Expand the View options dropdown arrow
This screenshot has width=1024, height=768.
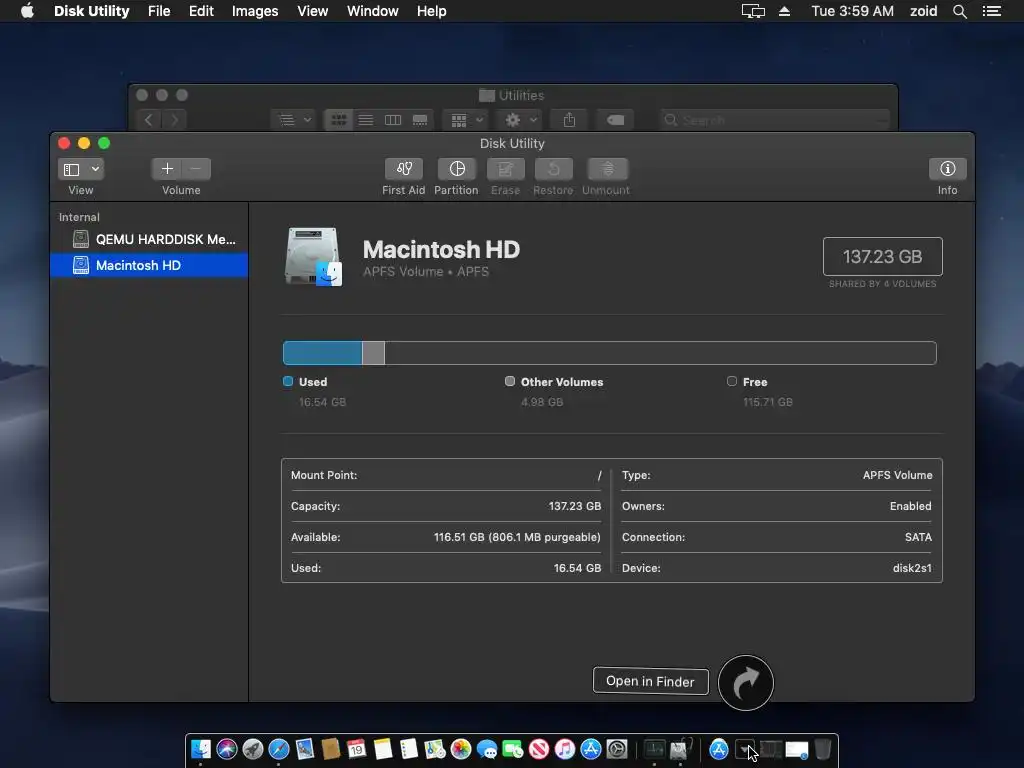pyautogui.click(x=95, y=170)
